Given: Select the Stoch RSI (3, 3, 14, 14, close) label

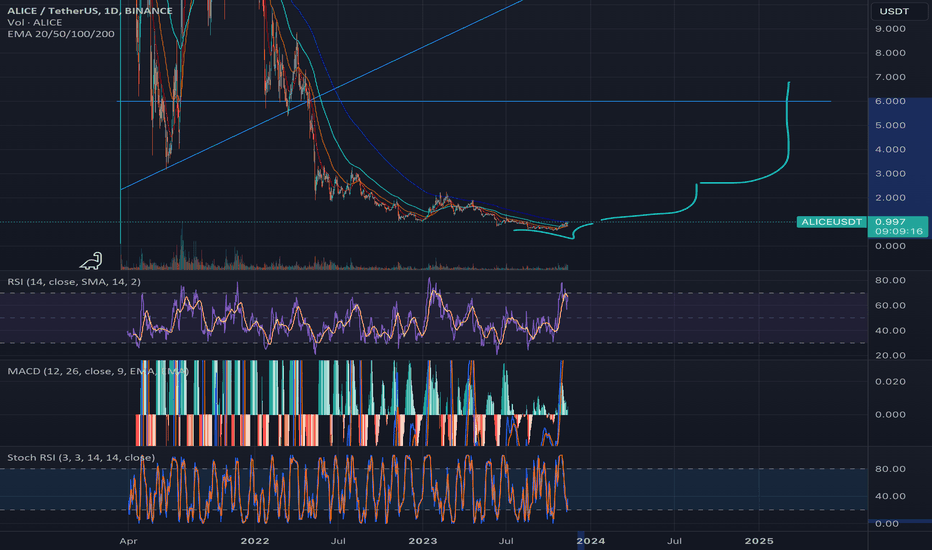Looking at the screenshot, I should point(81,457).
